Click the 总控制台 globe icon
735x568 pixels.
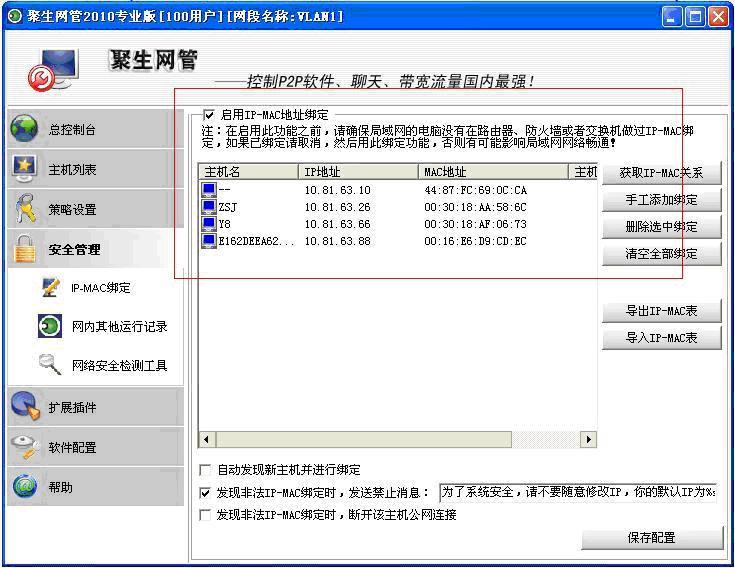click(25, 129)
